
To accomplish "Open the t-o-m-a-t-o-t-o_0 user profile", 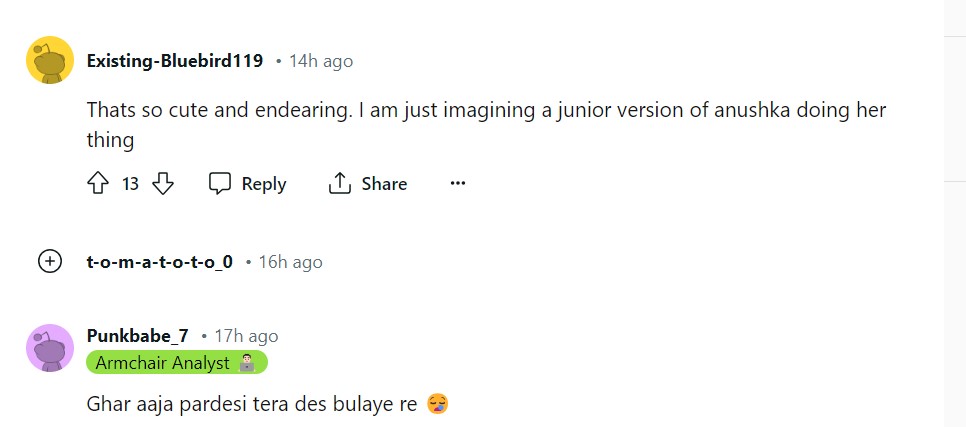I will tap(160, 262).
